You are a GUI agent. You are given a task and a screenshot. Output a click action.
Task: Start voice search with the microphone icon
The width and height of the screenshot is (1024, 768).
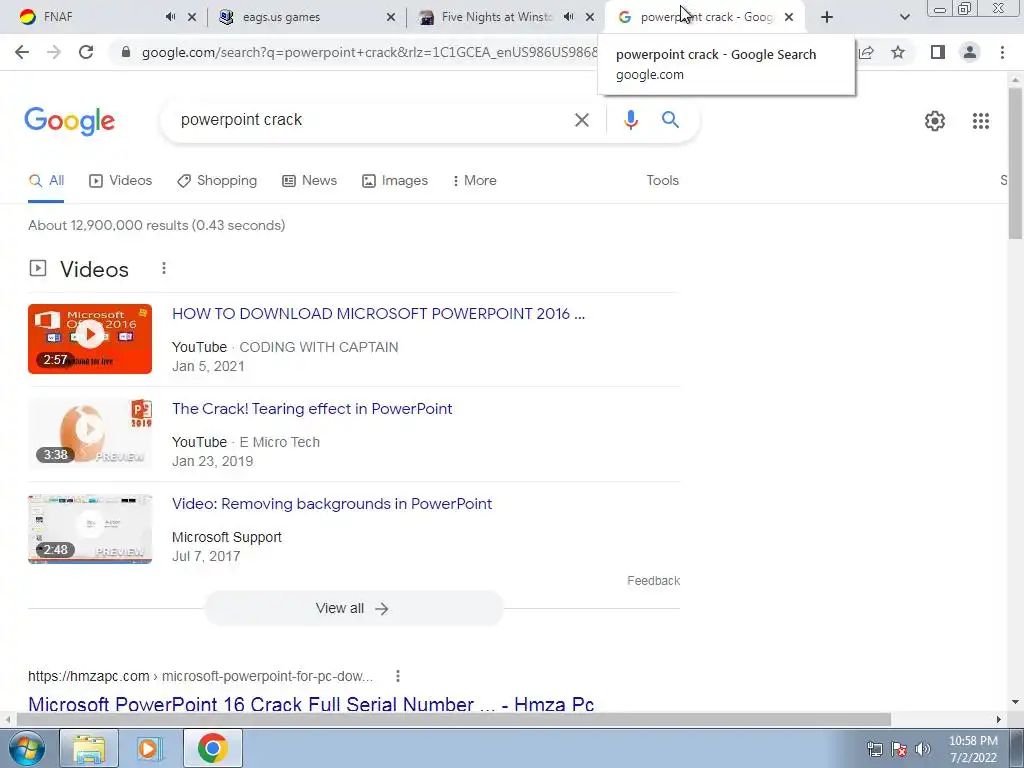(630, 120)
